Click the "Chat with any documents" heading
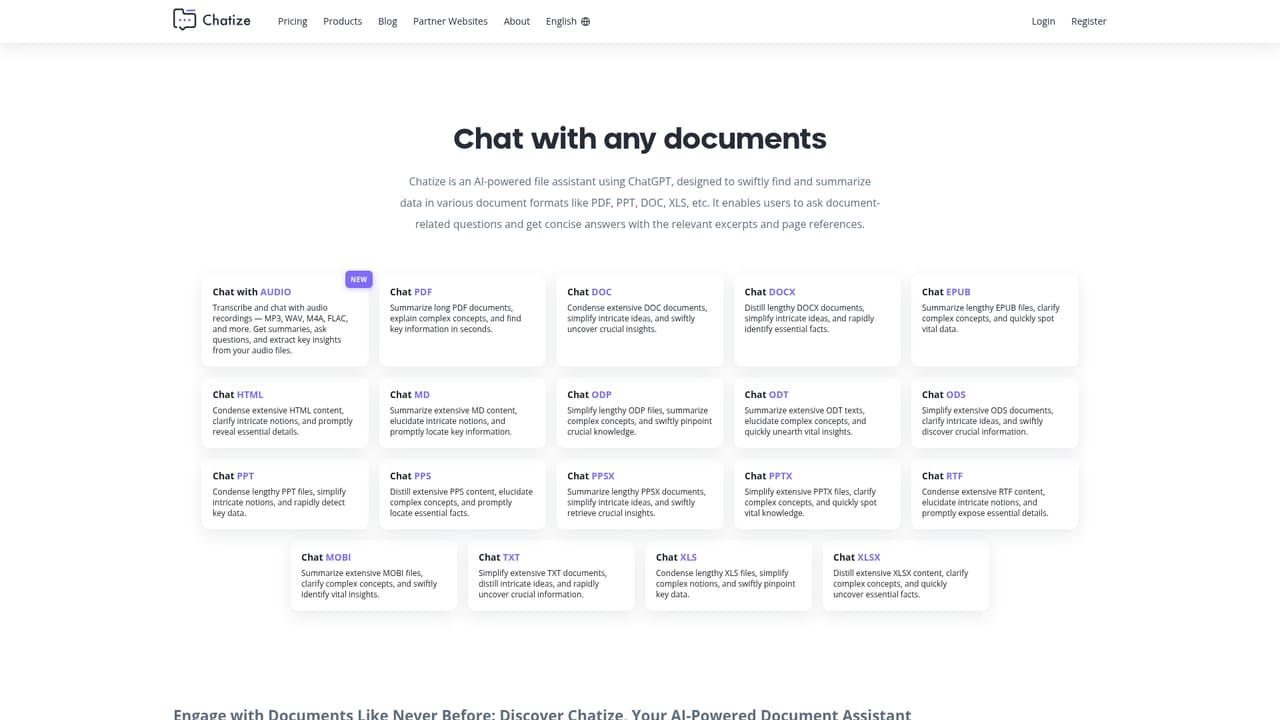This screenshot has height=720, width=1280. pyautogui.click(x=640, y=138)
